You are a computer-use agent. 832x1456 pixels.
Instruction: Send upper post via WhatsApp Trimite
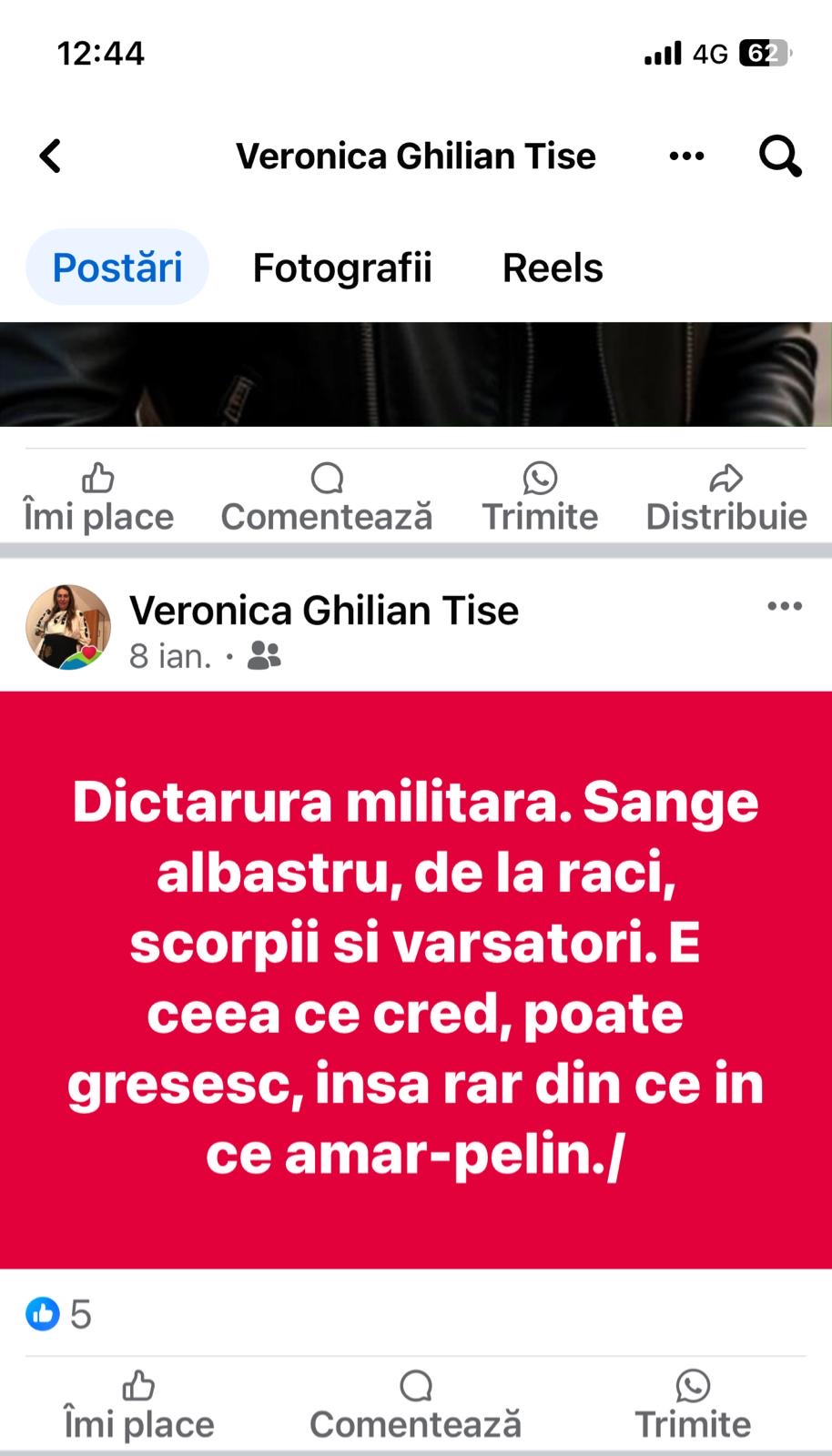point(540,498)
